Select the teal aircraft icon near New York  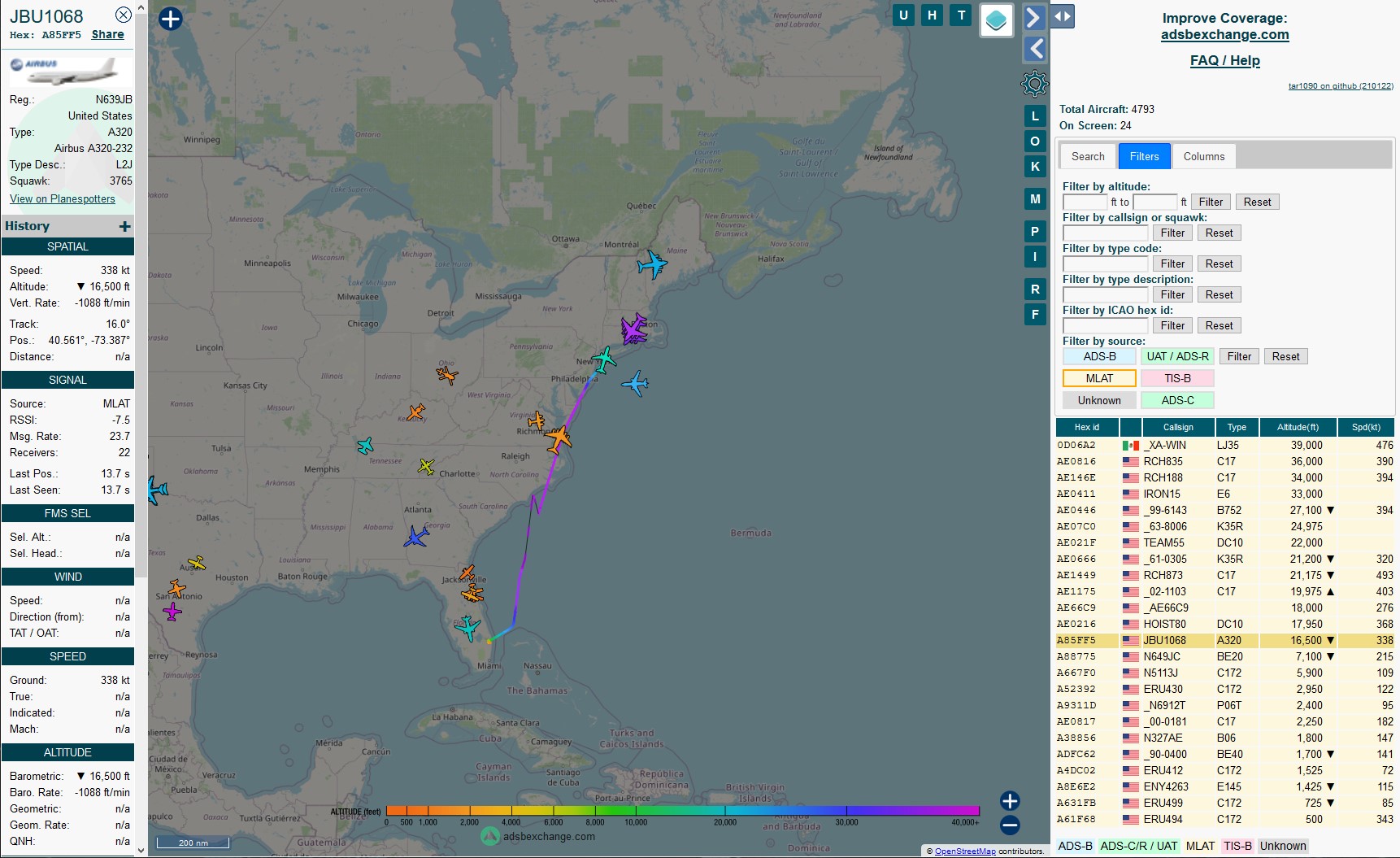[604, 359]
